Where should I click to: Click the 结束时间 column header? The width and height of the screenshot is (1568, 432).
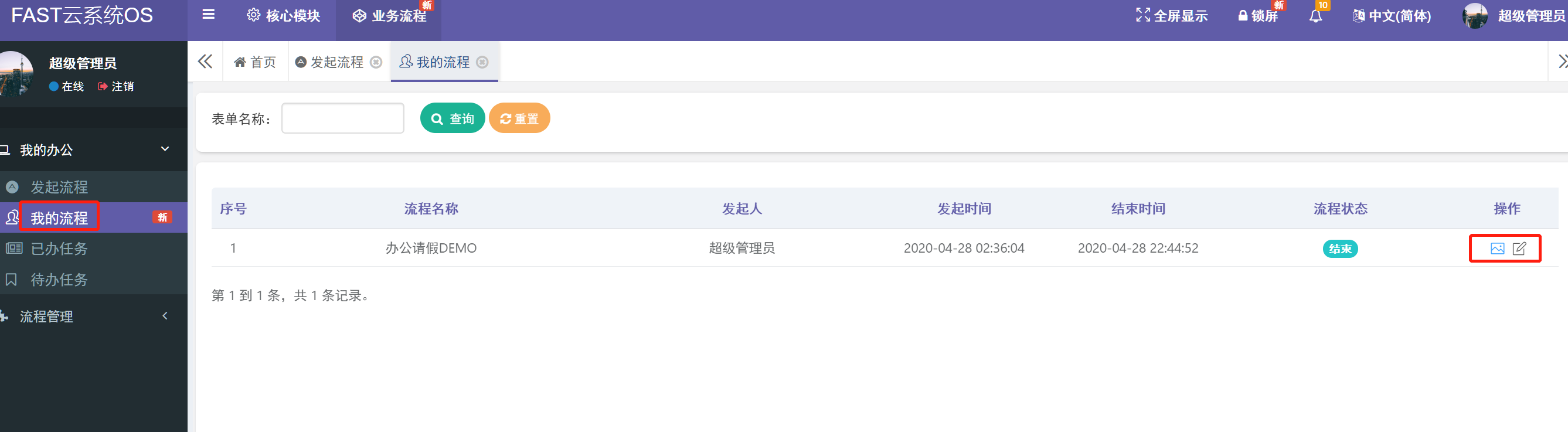coord(1138,209)
